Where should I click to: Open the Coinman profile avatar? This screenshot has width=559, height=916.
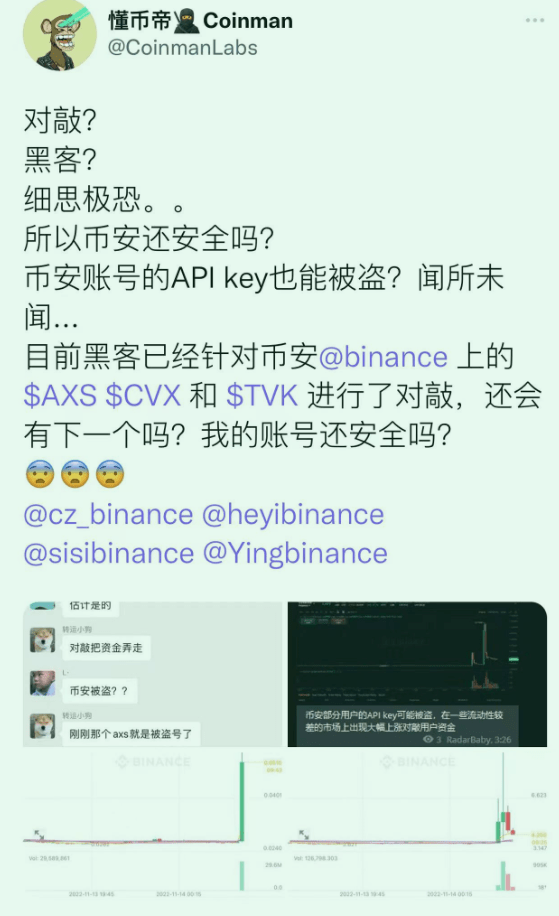59,34
